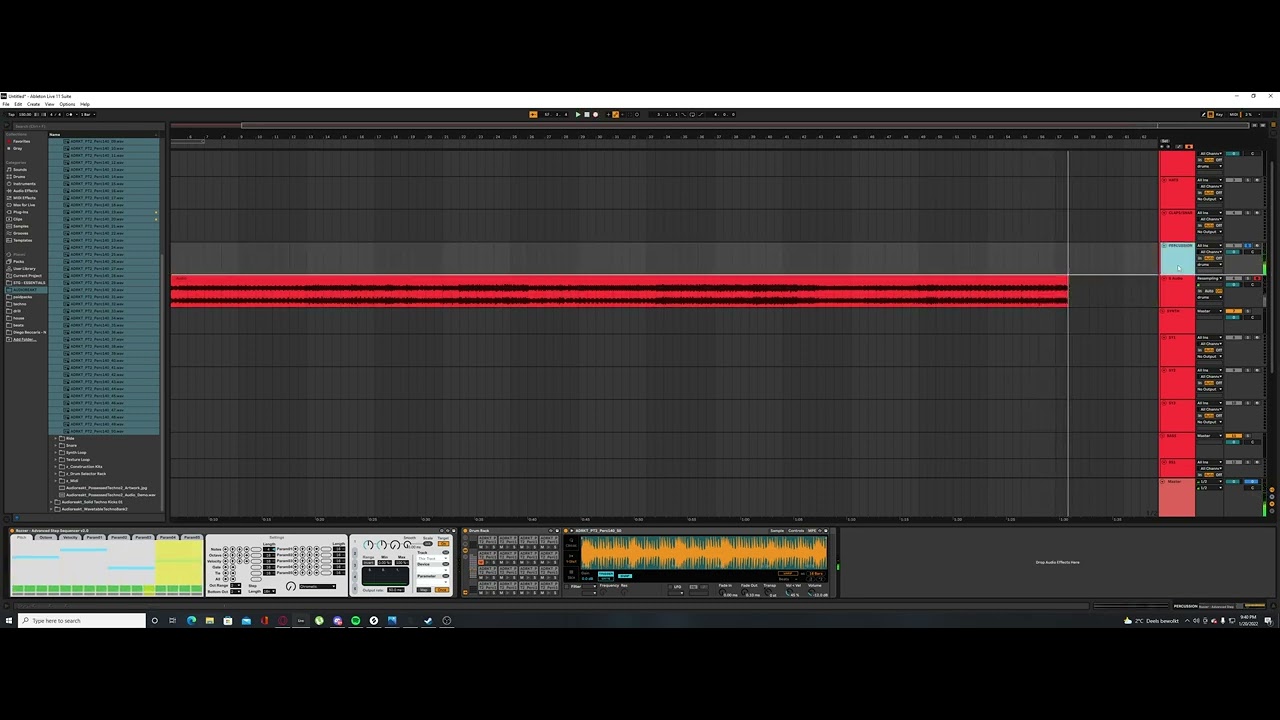Open SYNTH Master output dropdown
This screenshot has width=1280, height=720.
click(1209, 311)
